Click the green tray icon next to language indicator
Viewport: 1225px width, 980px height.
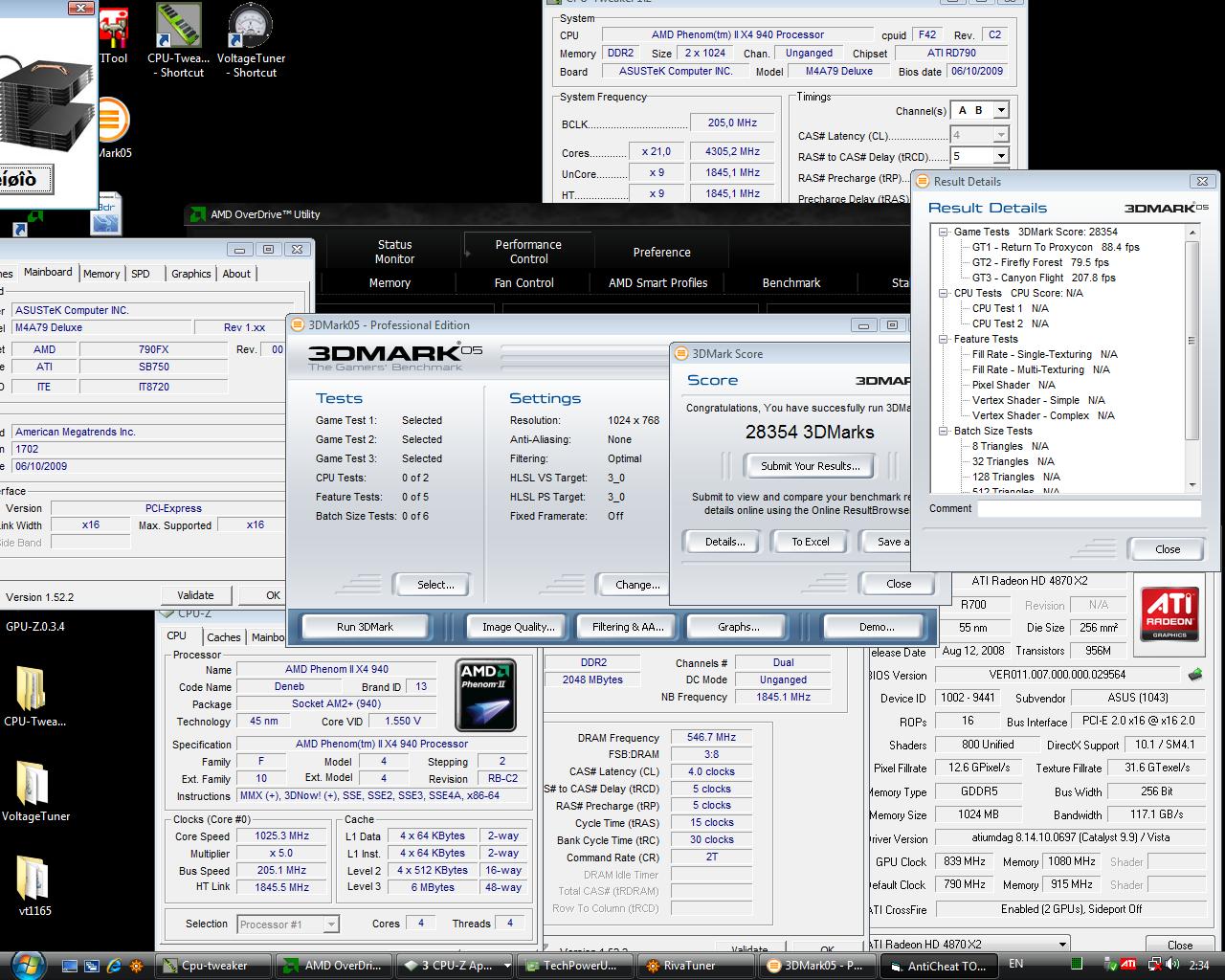click(1077, 964)
